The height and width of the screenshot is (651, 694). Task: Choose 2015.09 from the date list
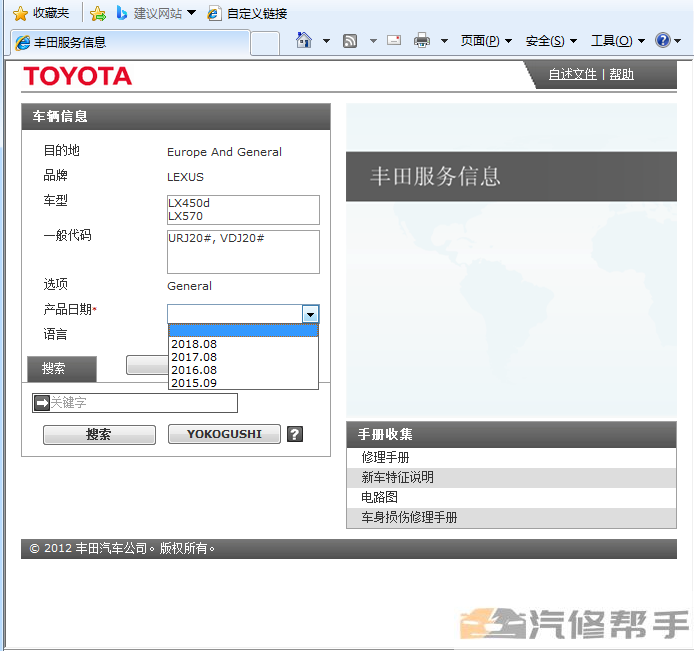pos(243,383)
